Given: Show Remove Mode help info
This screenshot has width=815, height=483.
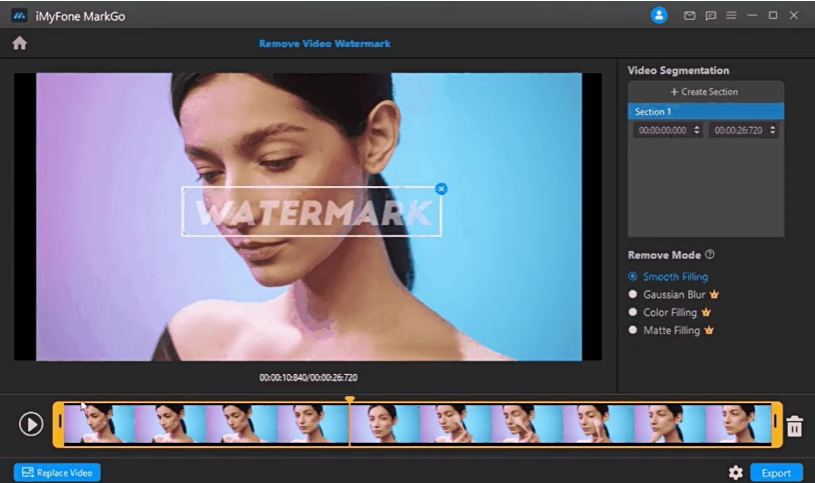Looking at the screenshot, I should [x=709, y=255].
